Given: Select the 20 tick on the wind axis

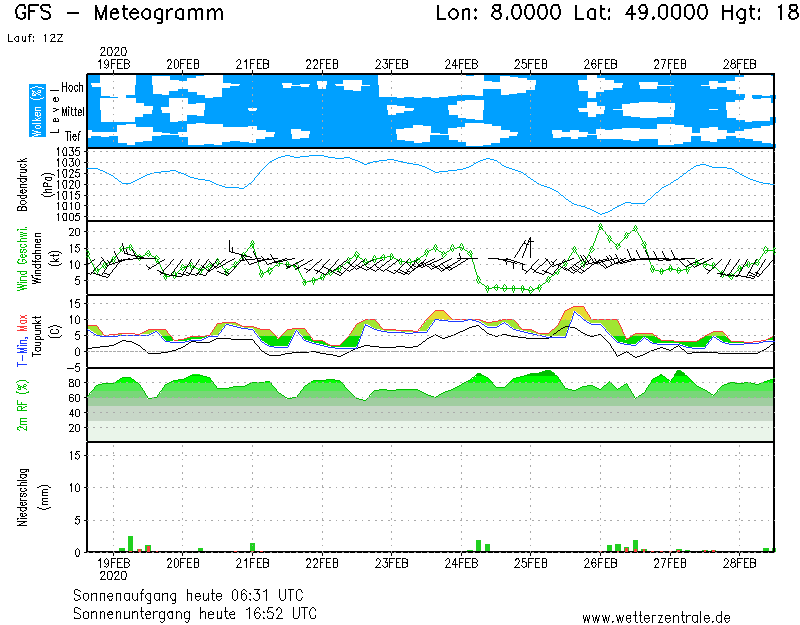Looking at the screenshot, I should [75, 232].
